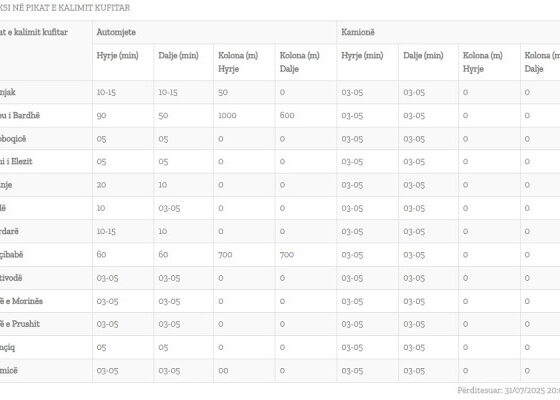Image resolution: width=560 pixels, height=400 pixels.
Task: Click the Automjete Kolona (m) Hyrje header
Action: pos(238,62)
